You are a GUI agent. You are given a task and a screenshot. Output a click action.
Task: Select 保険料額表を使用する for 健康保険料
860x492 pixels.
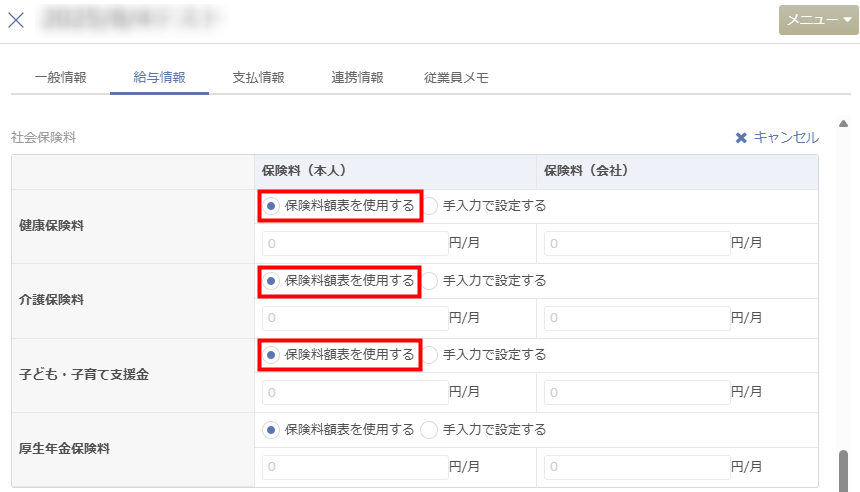(271, 206)
